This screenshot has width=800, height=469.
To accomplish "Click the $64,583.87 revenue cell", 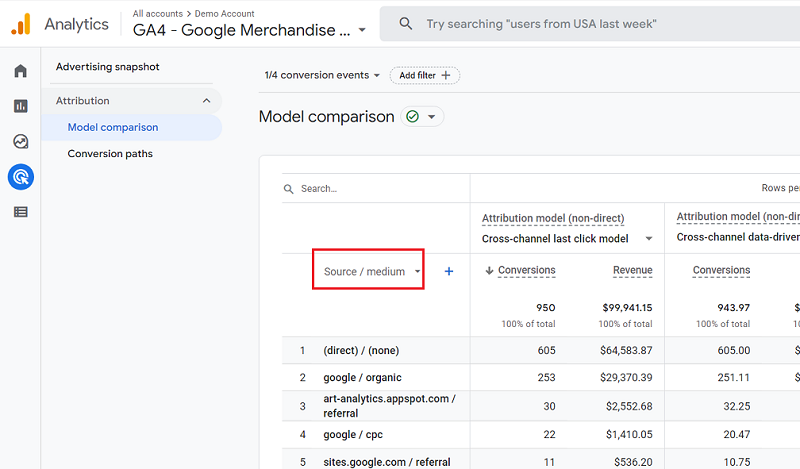I will (626, 351).
